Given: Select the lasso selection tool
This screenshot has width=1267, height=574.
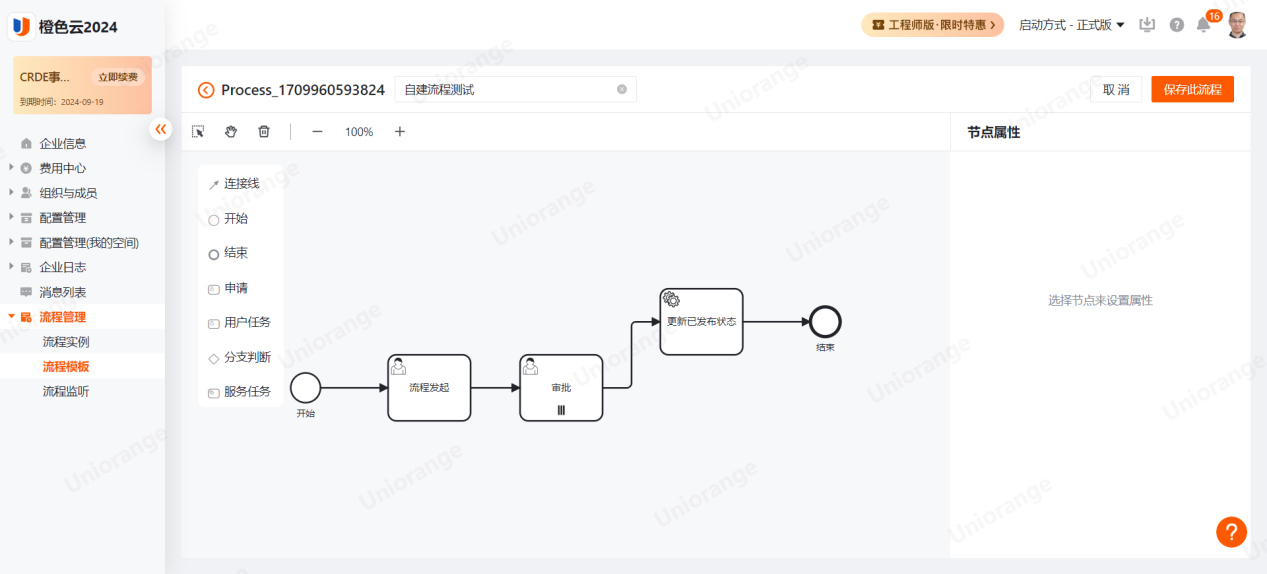Looking at the screenshot, I should tap(198, 132).
